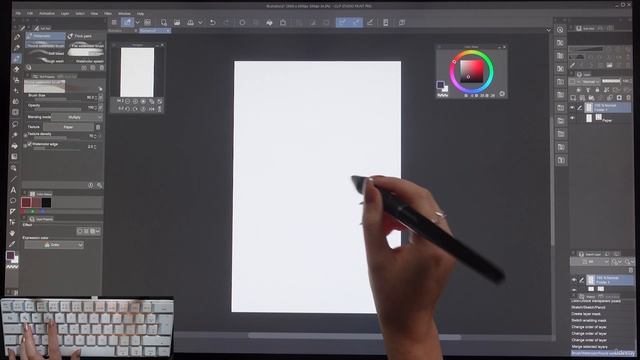Image resolution: width=640 pixels, height=360 pixels.
Task: Click the Navigator canvas thumbnail
Action: [x=137, y=72]
